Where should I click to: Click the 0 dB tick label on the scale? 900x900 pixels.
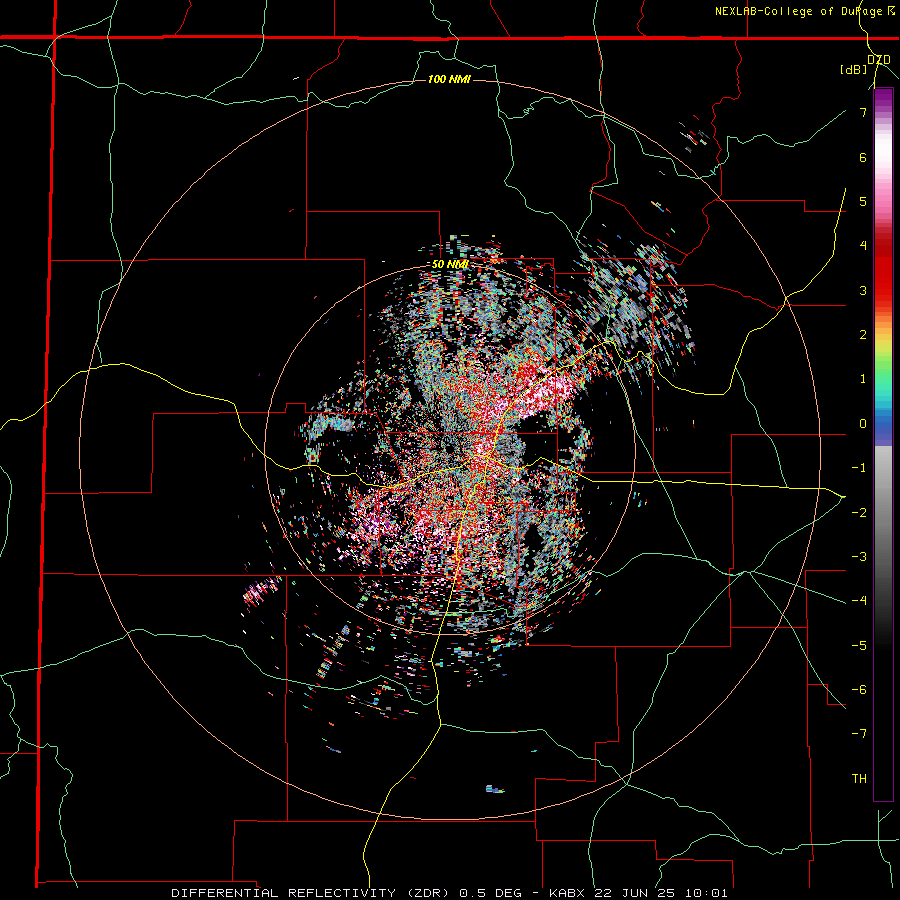(x=863, y=424)
